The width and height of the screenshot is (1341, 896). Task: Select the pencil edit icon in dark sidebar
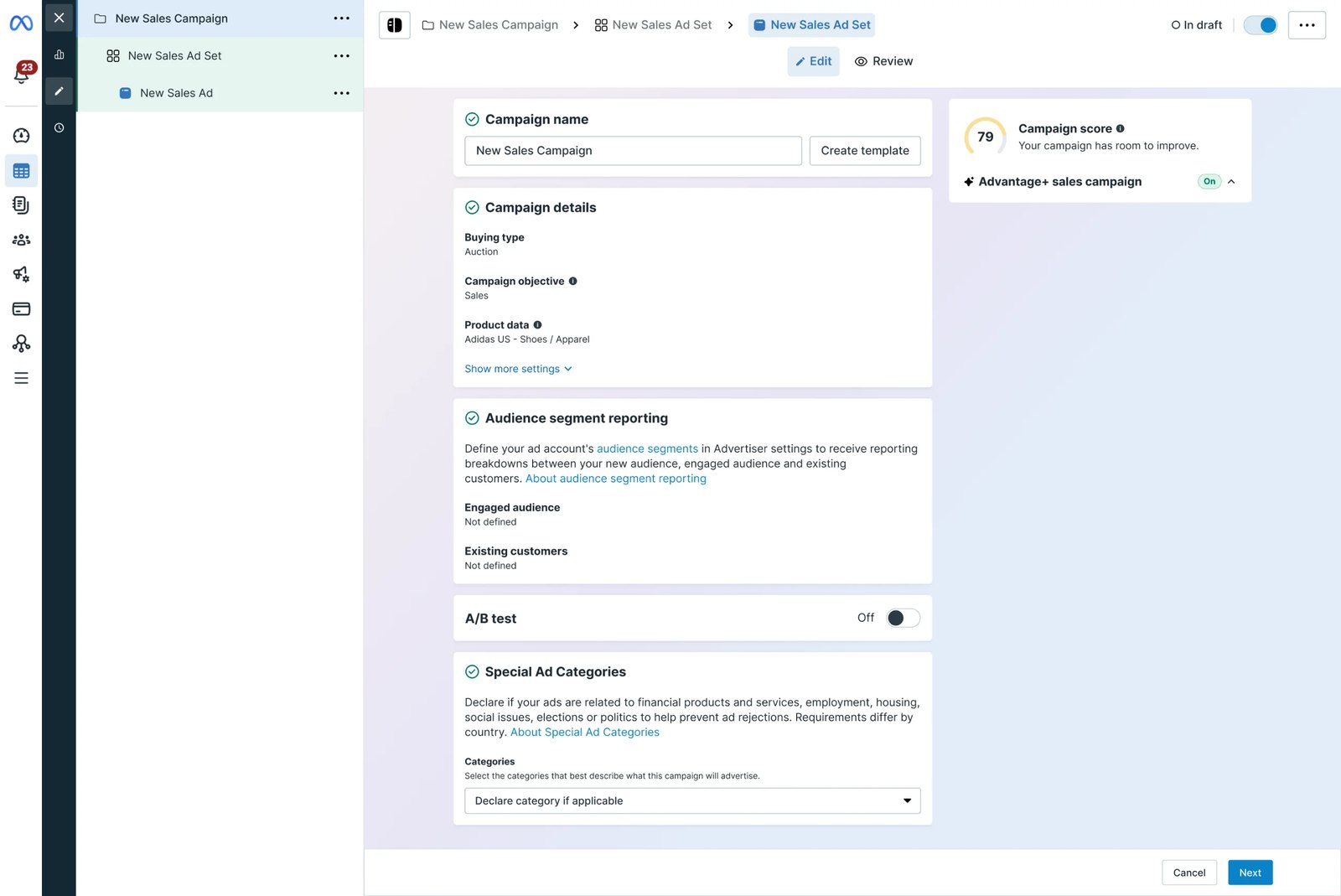[59, 91]
